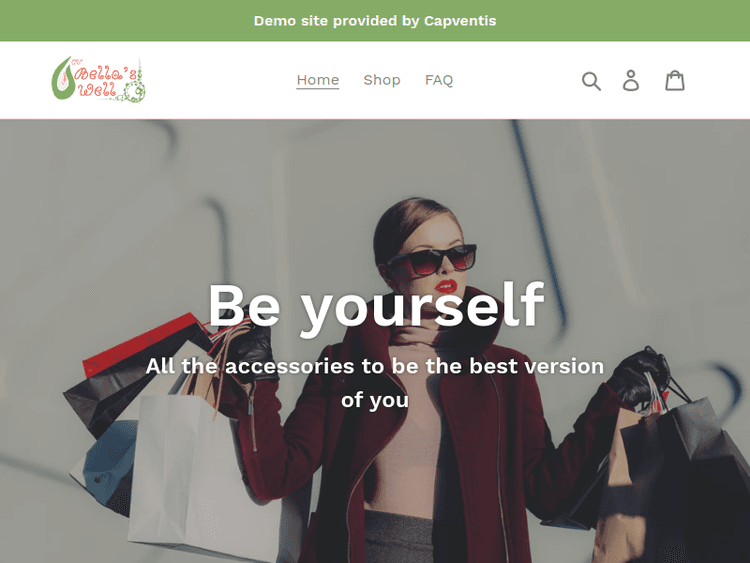
Task: Click the green ornament at logo's right end
Action: coord(135,89)
